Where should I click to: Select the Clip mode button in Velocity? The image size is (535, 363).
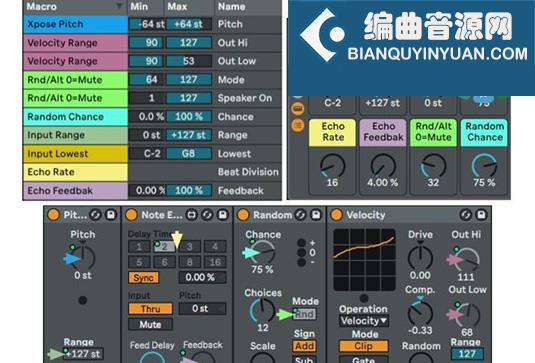(x=364, y=346)
